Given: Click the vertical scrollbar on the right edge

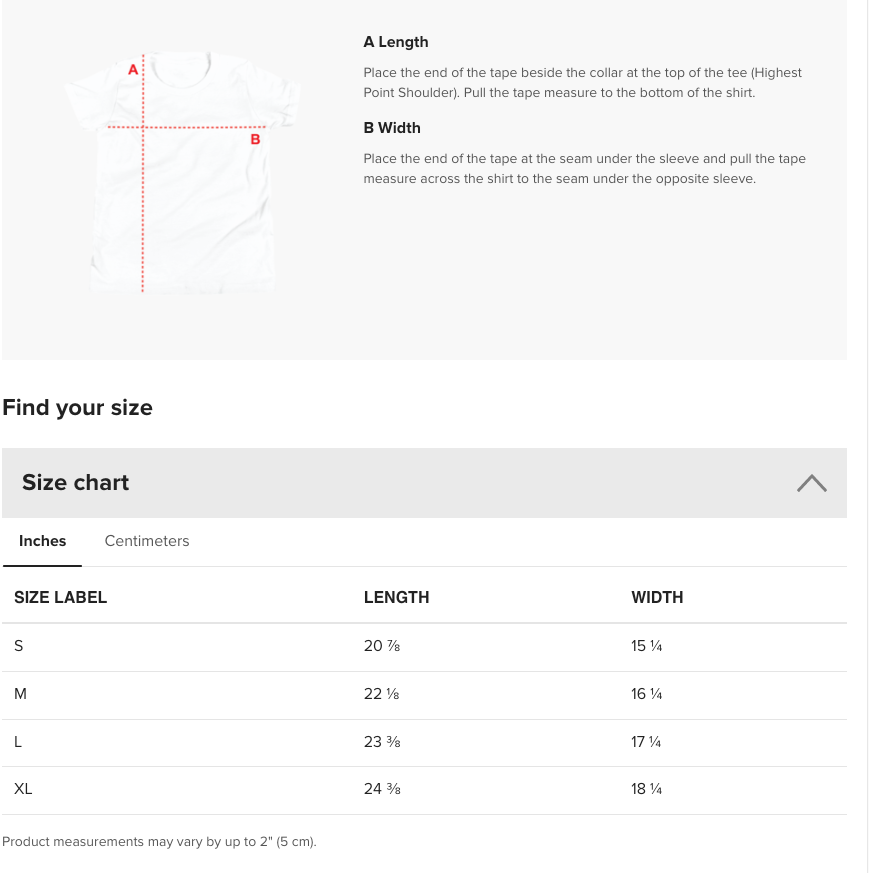Looking at the screenshot, I should point(867,436).
